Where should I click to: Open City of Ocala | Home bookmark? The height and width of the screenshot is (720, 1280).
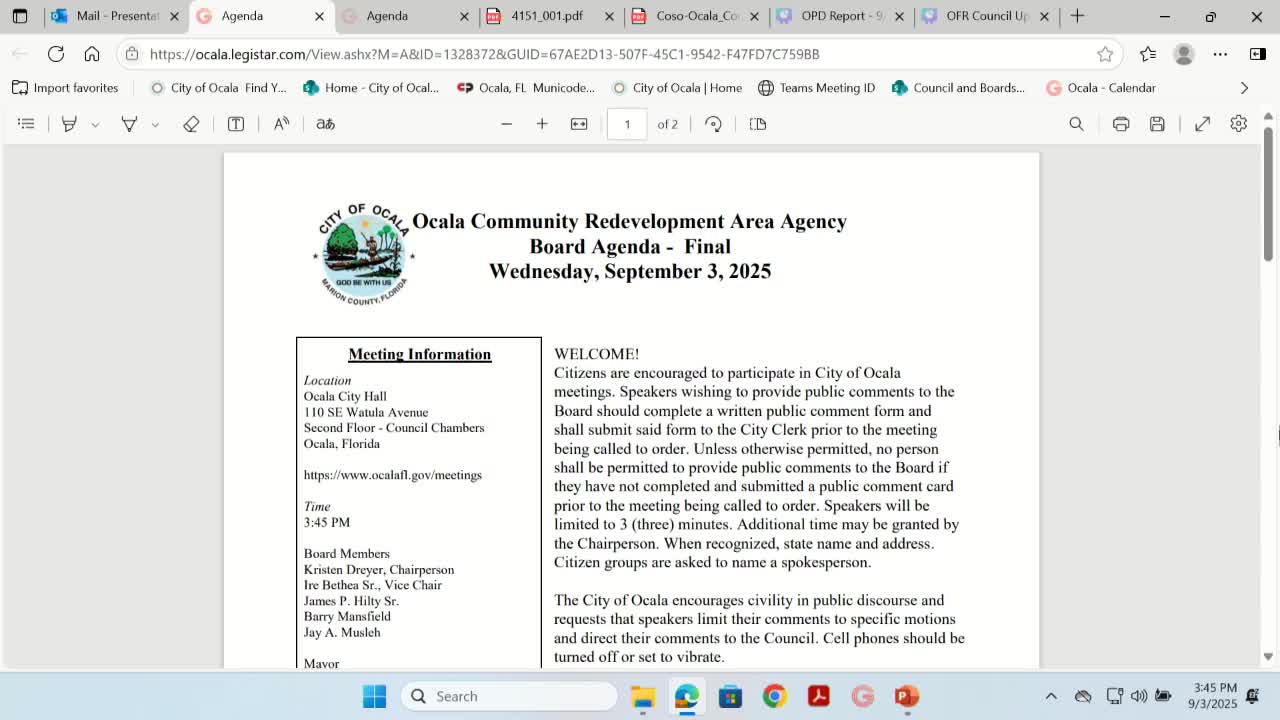coord(677,88)
